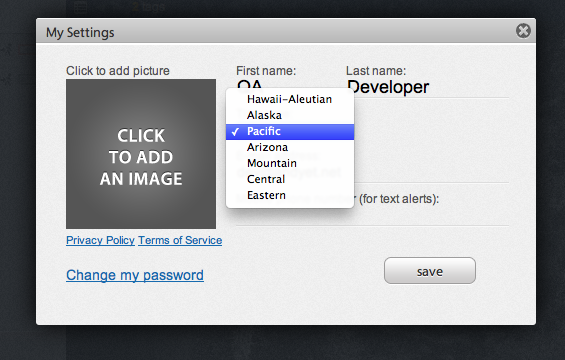Click the phone number input for text alerts
This screenshot has width=565, height=360.
click(372, 216)
